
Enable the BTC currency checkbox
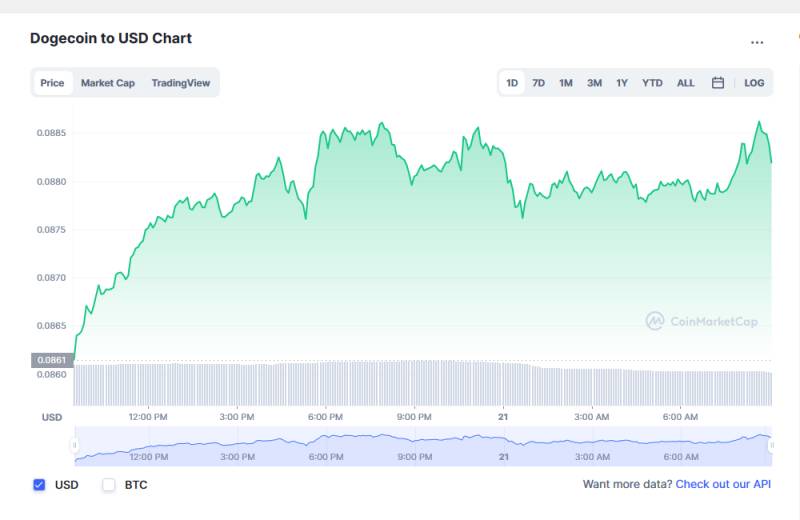pos(109,485)
